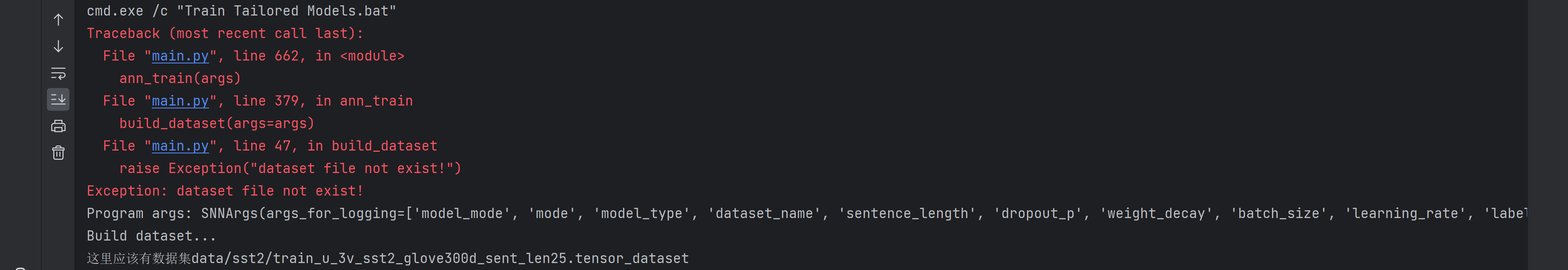Open main.py link at line 662
This screenshot has width=1568, height=270.
[x=180, y=56]
